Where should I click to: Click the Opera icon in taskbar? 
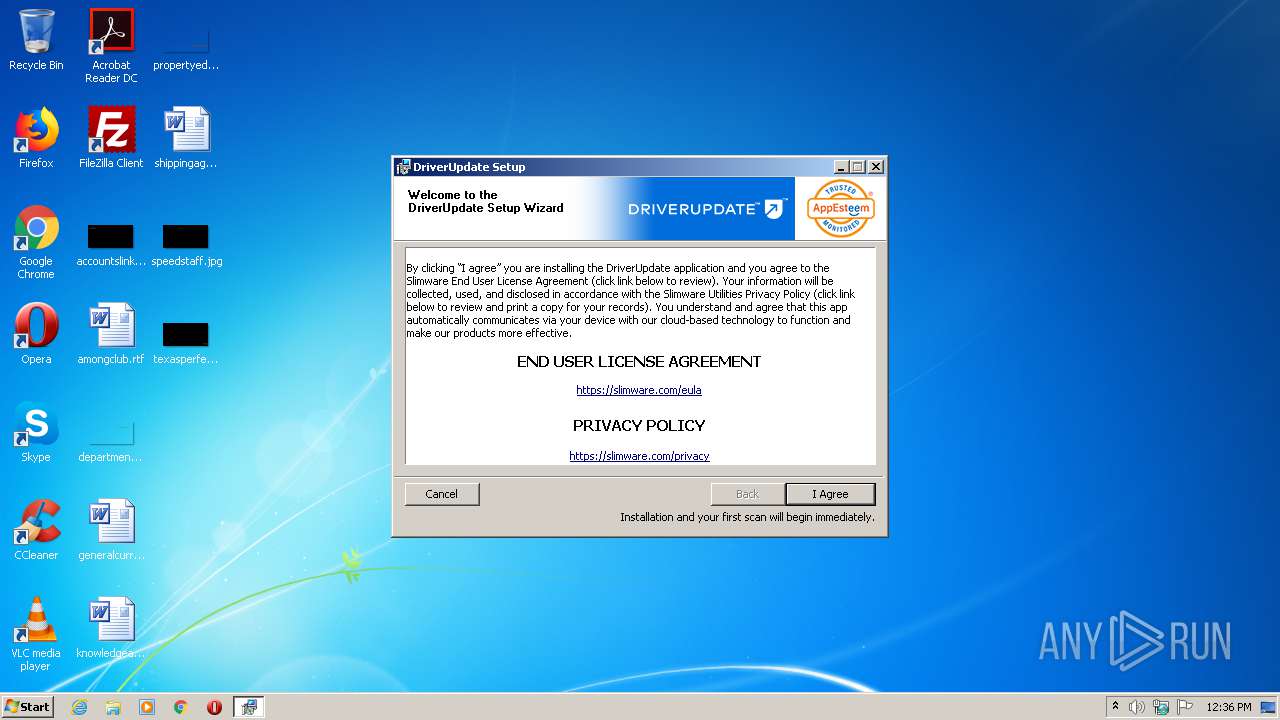(214, 707)
